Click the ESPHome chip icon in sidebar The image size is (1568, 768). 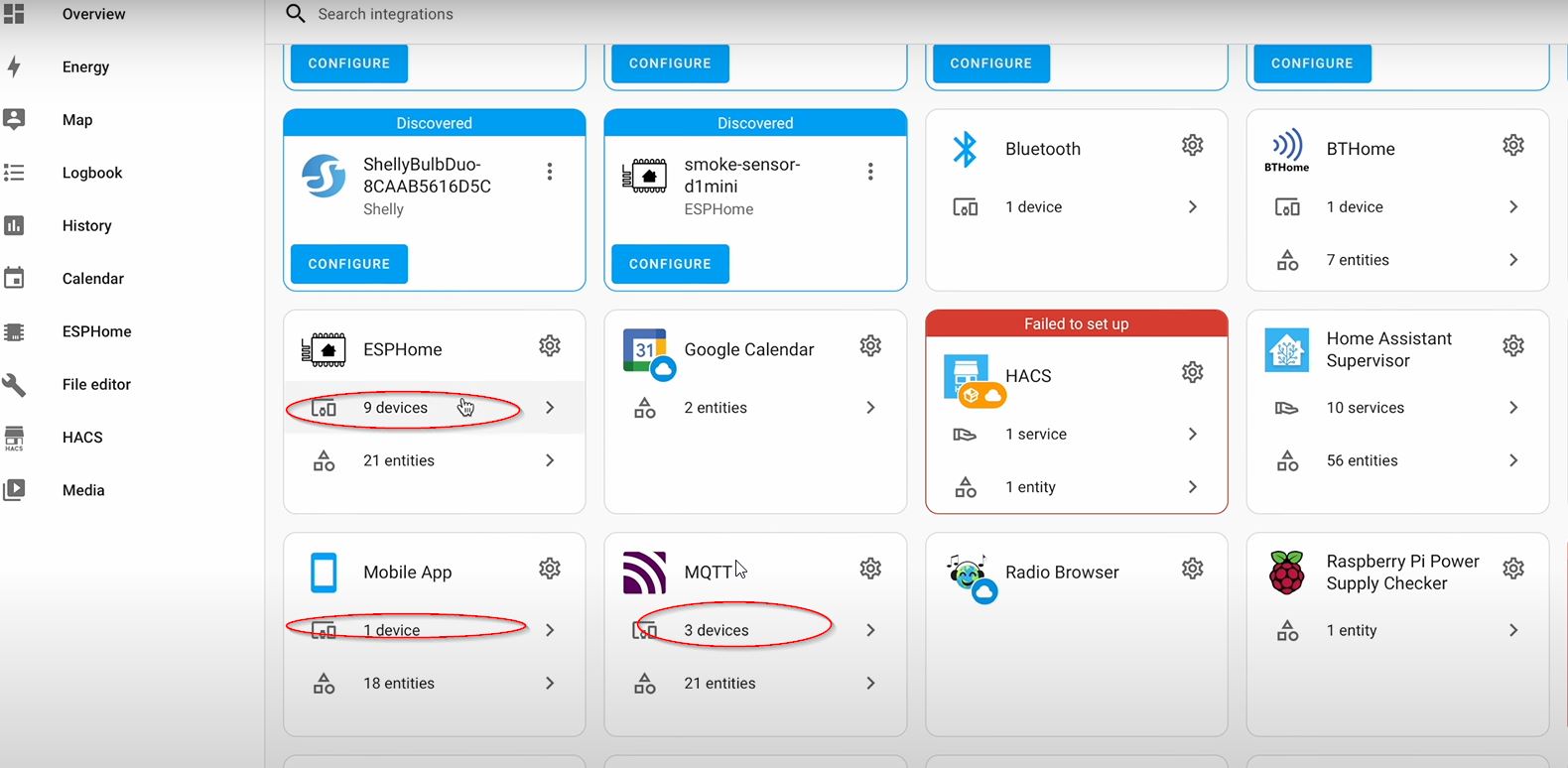[14, 331]
